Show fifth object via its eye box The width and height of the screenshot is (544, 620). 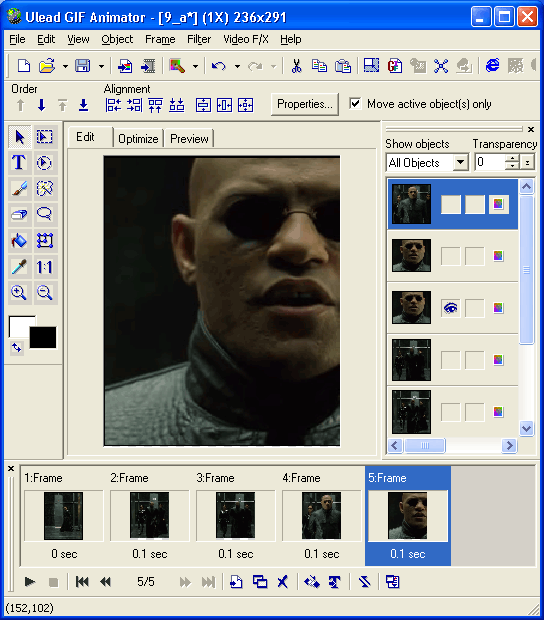451,412
